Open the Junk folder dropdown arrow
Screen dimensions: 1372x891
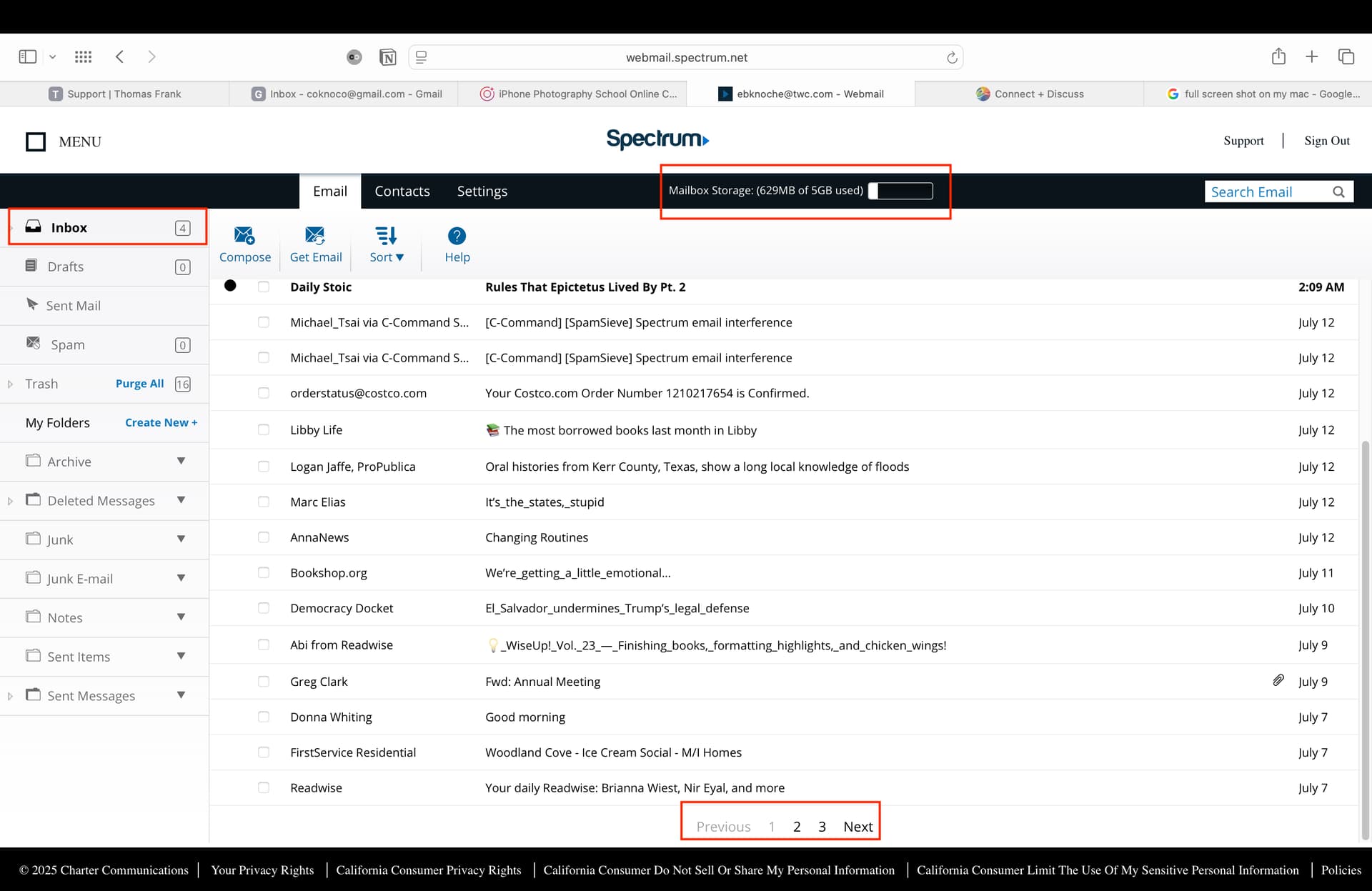point(182,539)
